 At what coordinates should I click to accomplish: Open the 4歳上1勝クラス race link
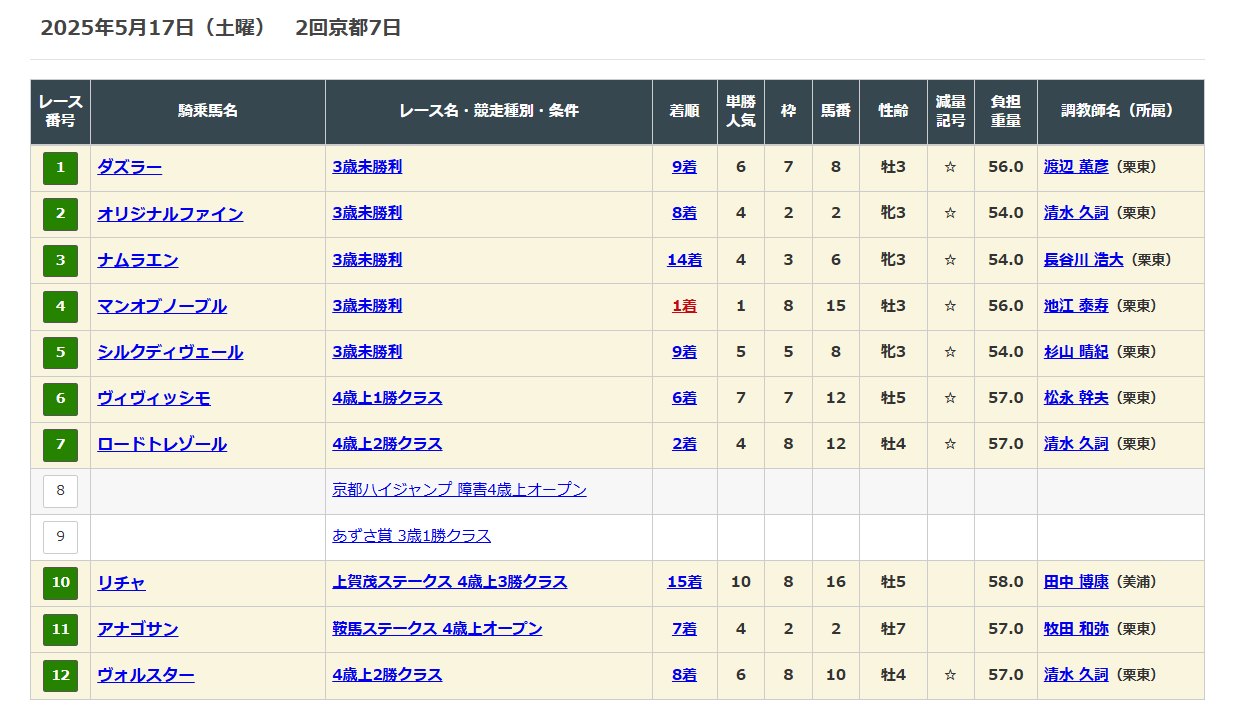pyautogui.click(x=387, y=398)
